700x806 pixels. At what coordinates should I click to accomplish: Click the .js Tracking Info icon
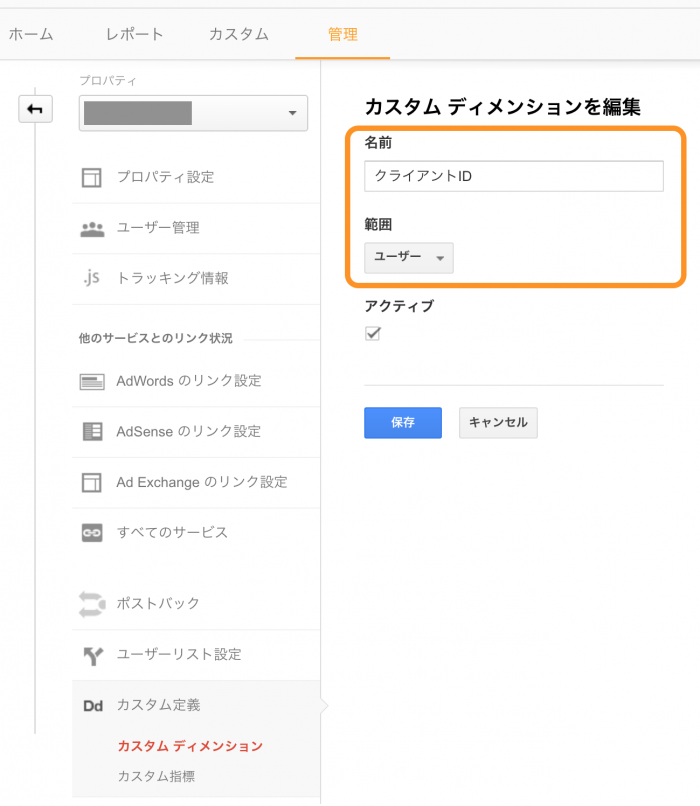pos(92,278)
